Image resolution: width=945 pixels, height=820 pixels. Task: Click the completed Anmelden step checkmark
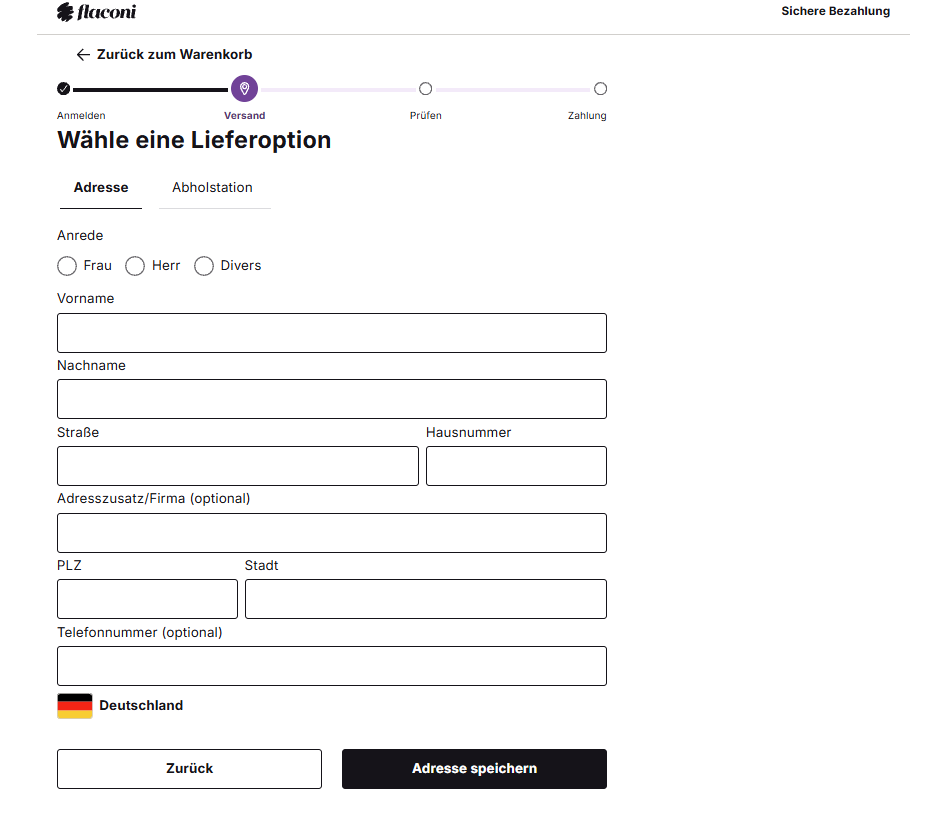pos(63,89)
